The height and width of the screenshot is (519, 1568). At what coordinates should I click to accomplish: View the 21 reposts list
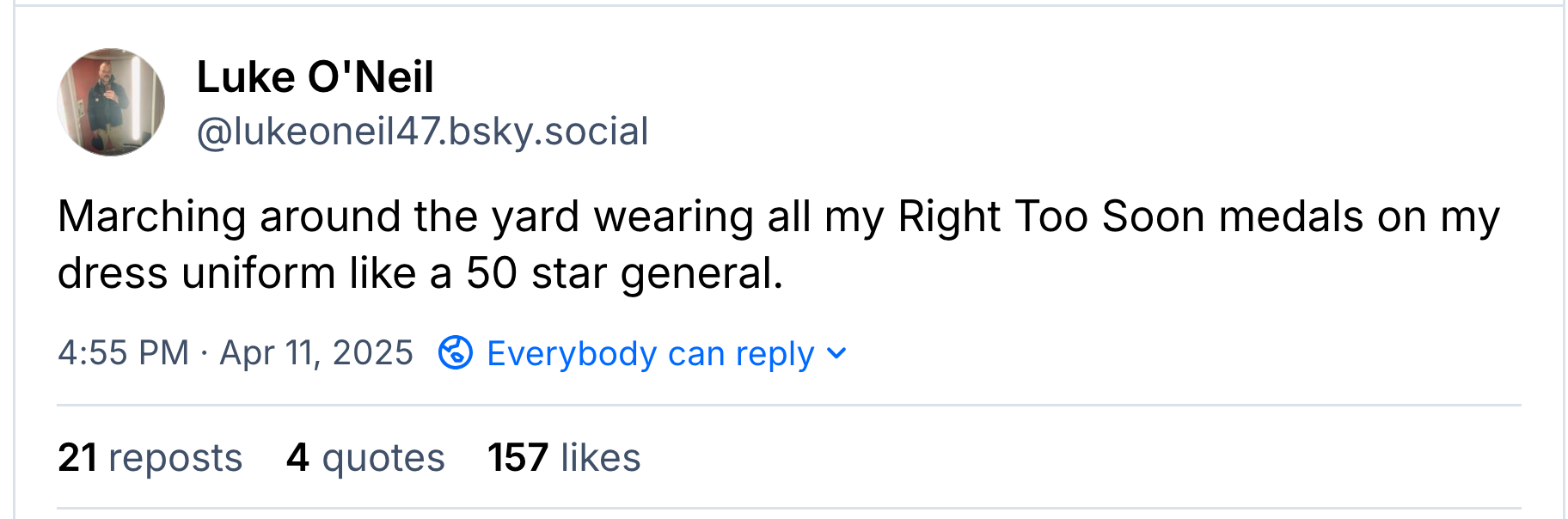click(x=150, y=458)
